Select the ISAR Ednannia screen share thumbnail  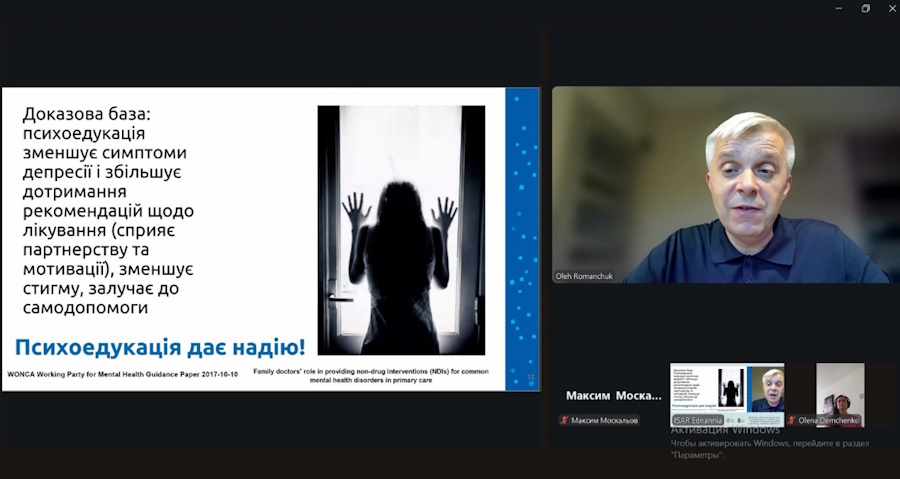[x=726, y=390]
